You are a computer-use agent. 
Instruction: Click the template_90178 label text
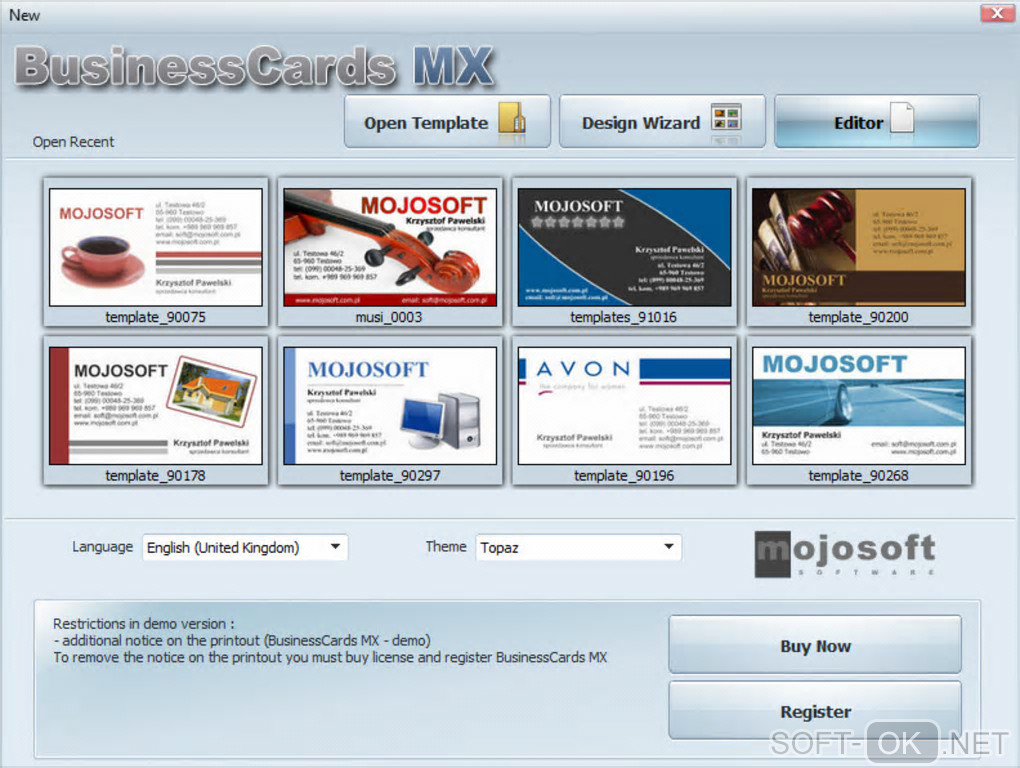click(155, 476)
